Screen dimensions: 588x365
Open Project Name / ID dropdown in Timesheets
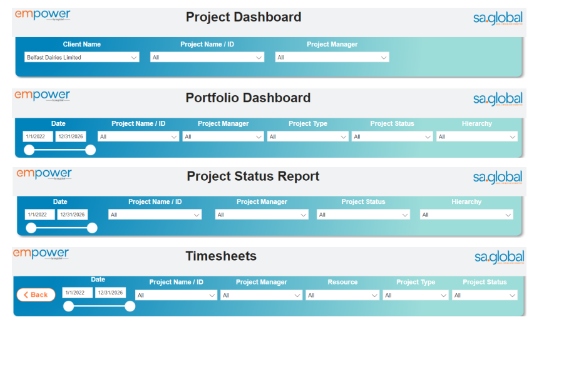click(x=176, y=296)
